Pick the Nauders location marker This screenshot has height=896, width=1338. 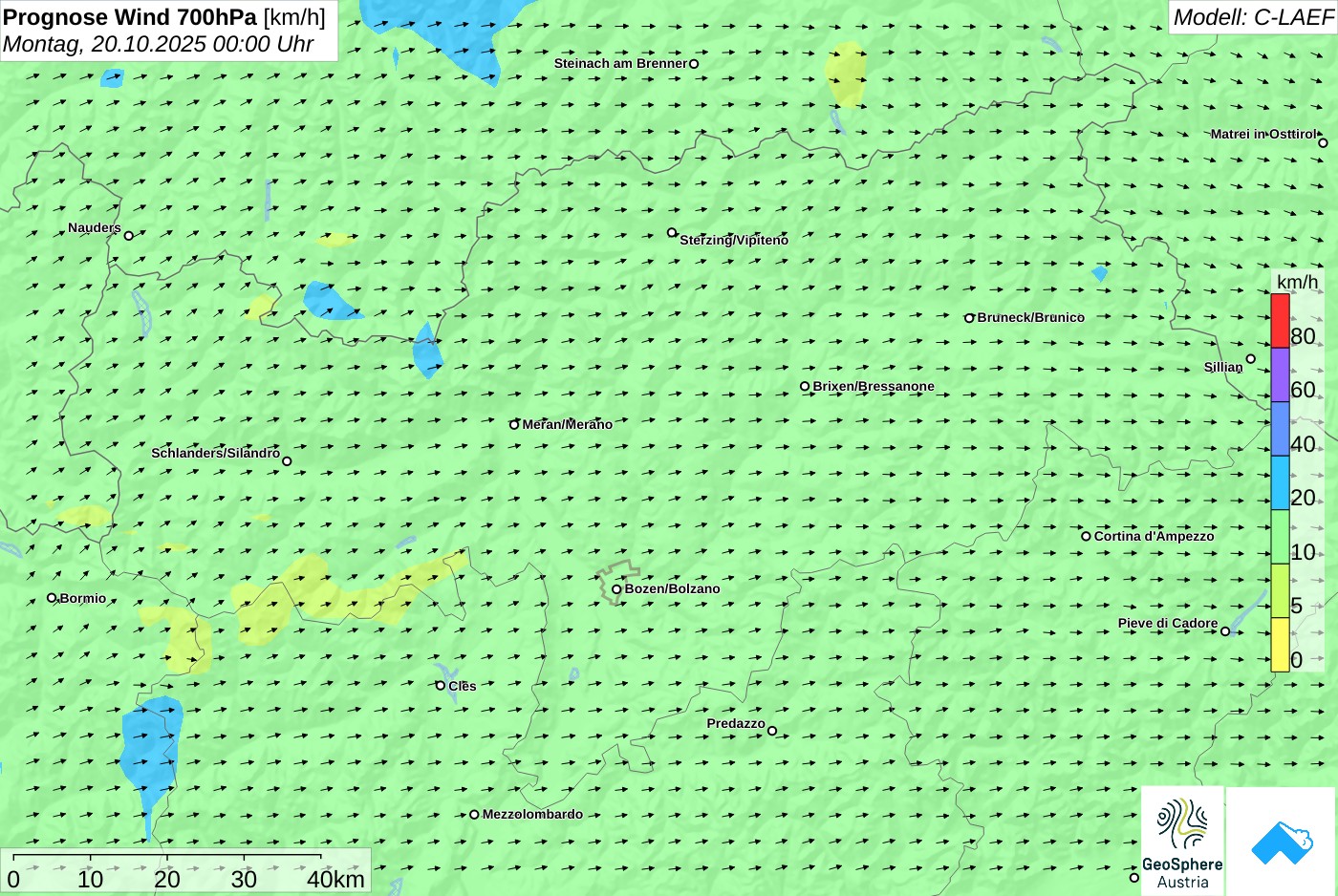coord(129,236)
